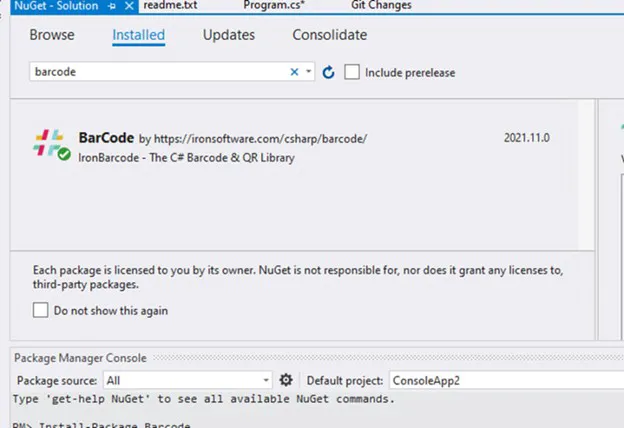Click the refresh icon beside search box
The image size is (624, 428).
328,72
